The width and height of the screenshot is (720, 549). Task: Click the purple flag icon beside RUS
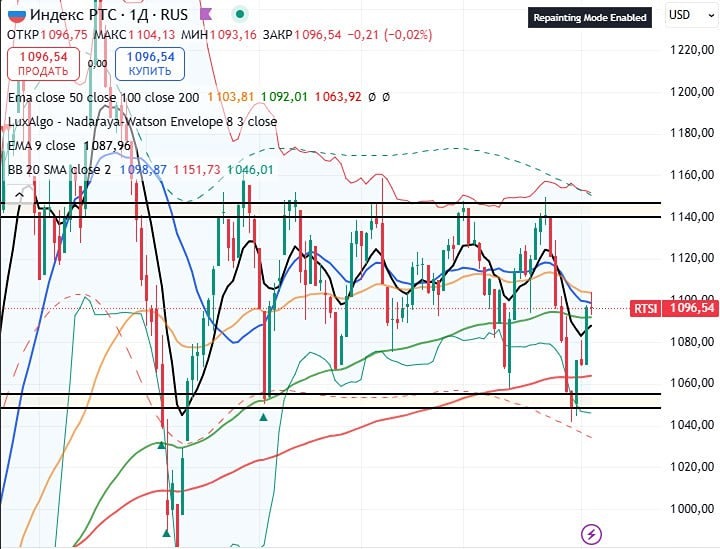207,15
